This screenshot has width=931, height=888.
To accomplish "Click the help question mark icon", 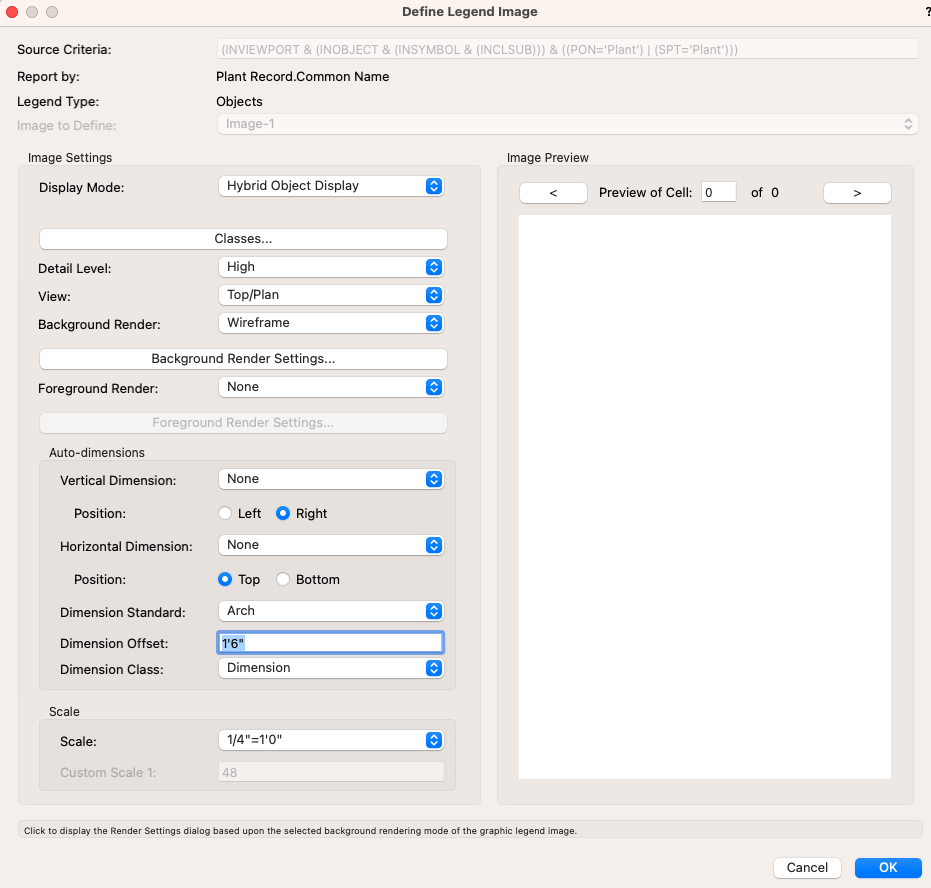I will click(926, 11).
